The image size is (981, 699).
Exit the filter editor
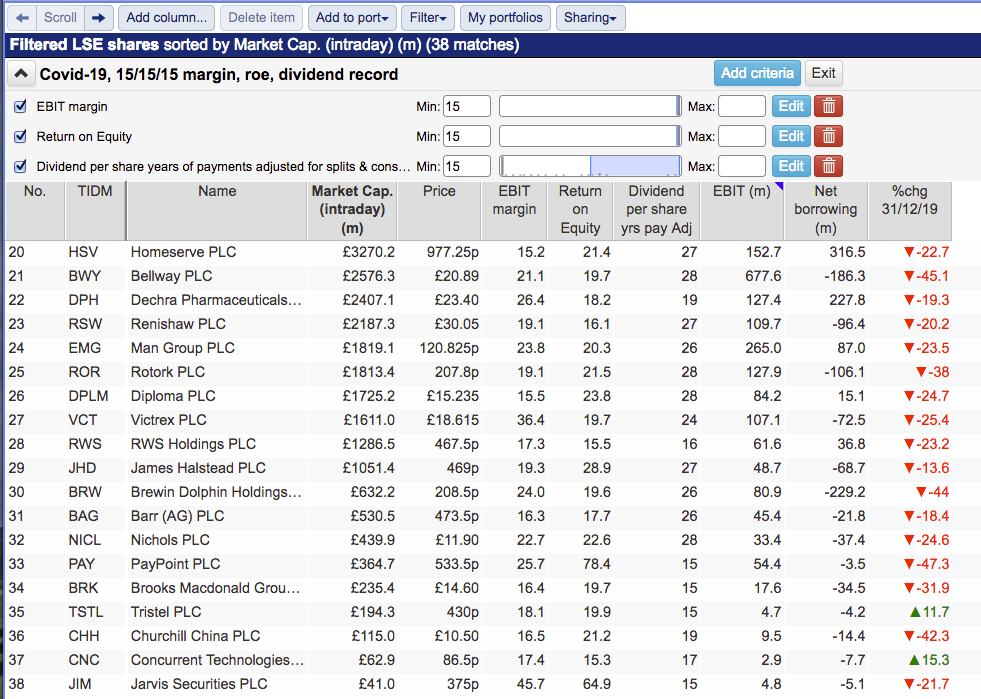tap(823, 73)
